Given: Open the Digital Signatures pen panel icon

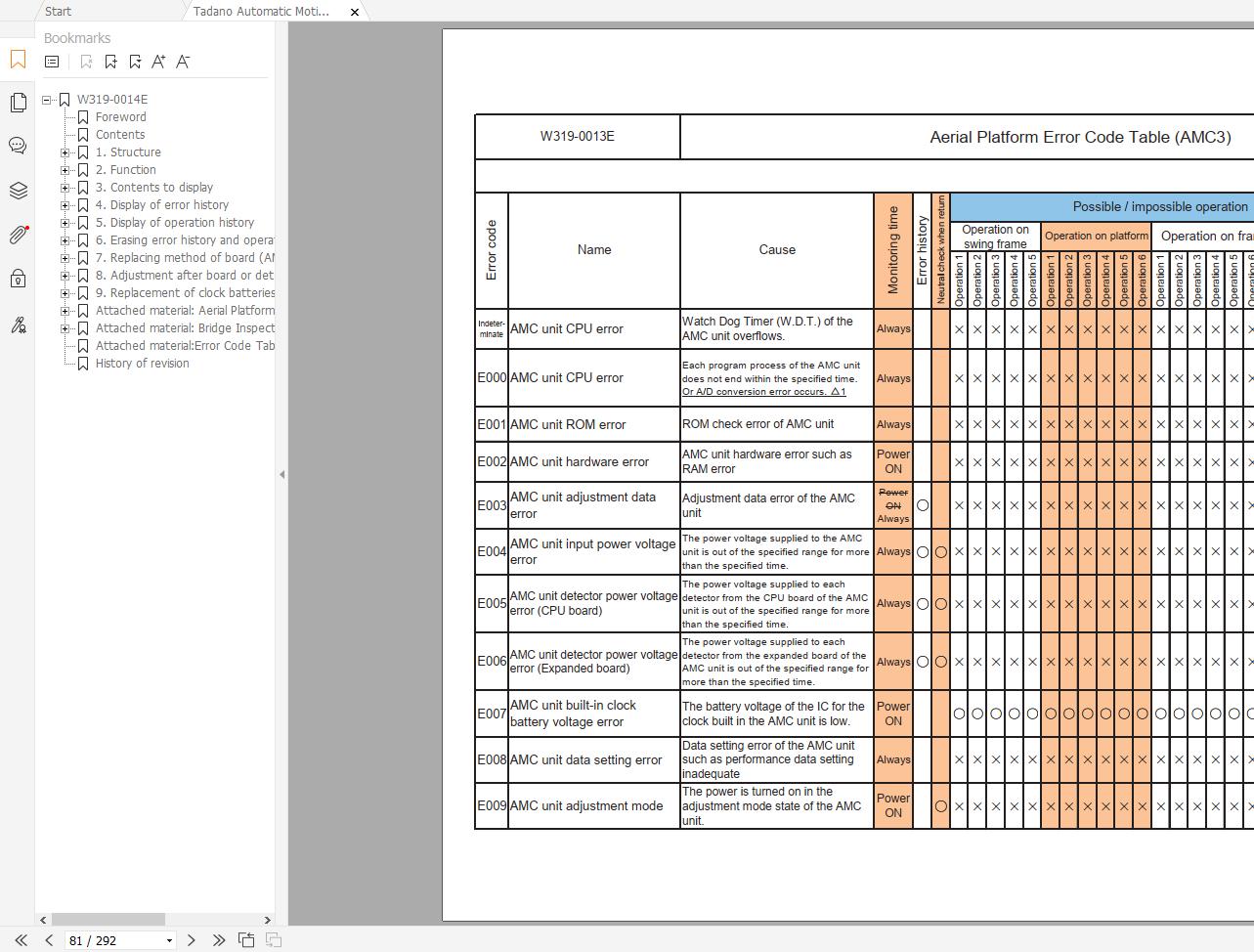Looking at the screenshot, I should pos(18,325).
